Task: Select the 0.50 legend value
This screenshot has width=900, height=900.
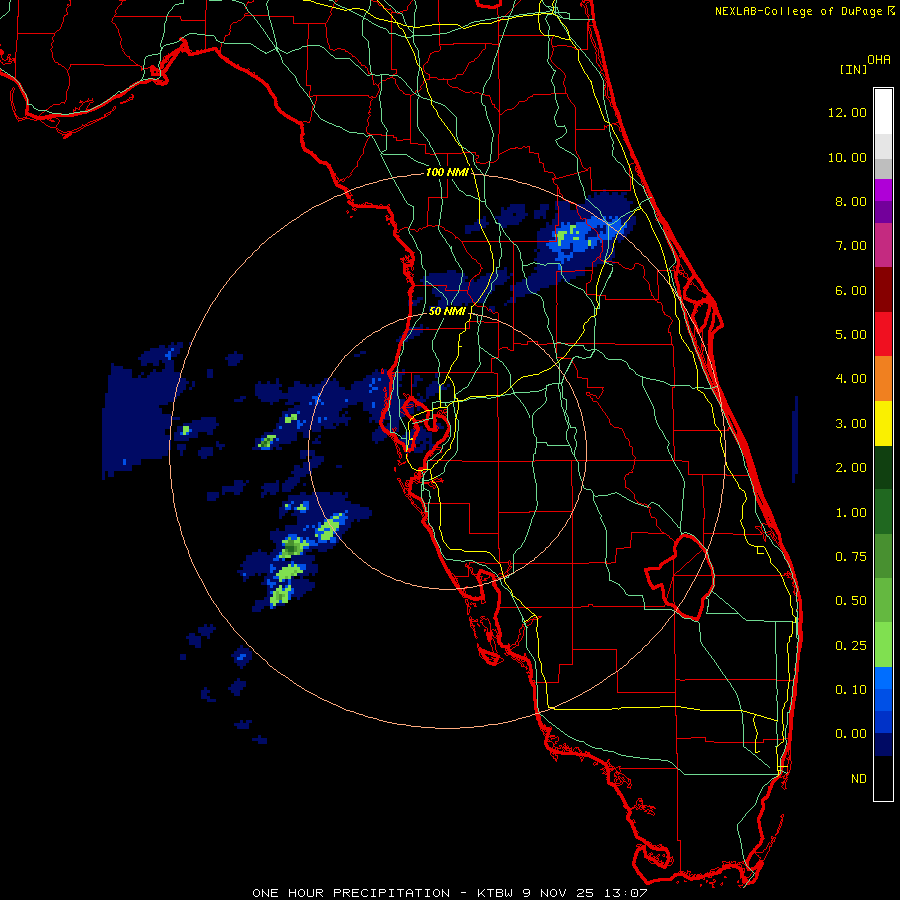Action: coord(851,601)
